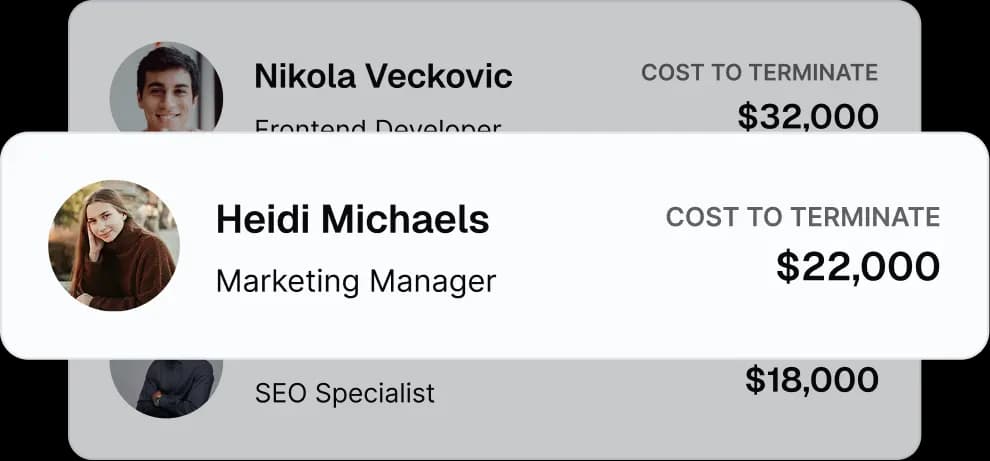Open the highlighted Heidi Michaels card
Image resolution: width=990 pixels, height=461 pixels.
click(x=494, y=246)
